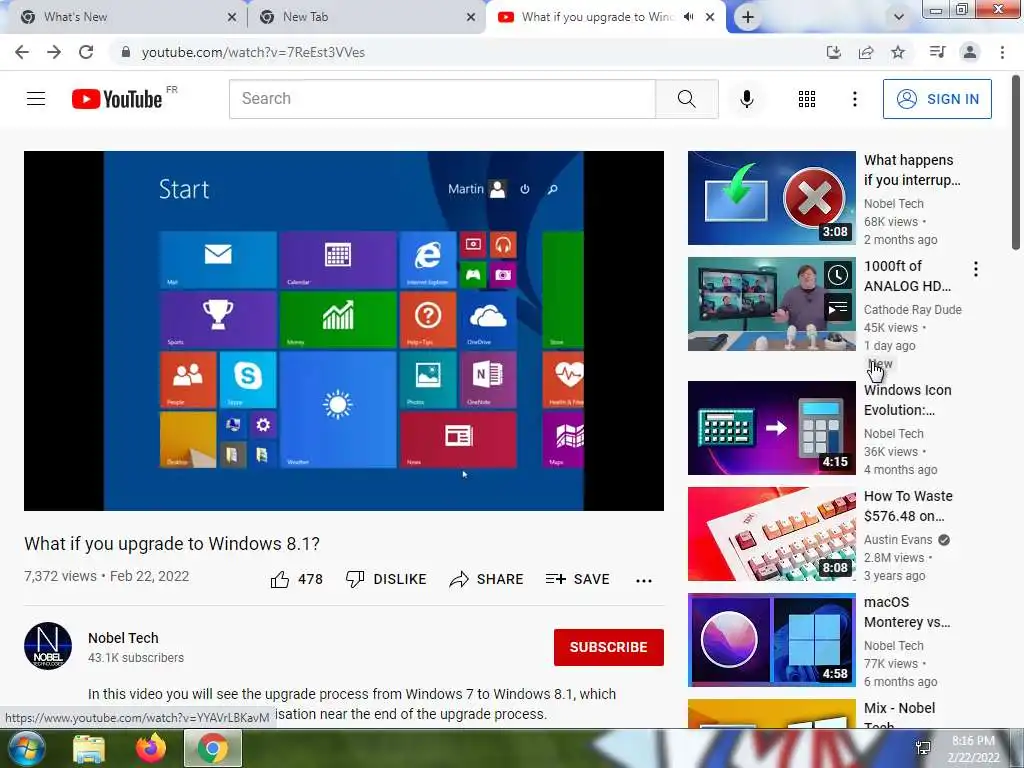This screenshot has width=1024, height=768.
Task: Go back in Chrome
Action: point(22,52)
